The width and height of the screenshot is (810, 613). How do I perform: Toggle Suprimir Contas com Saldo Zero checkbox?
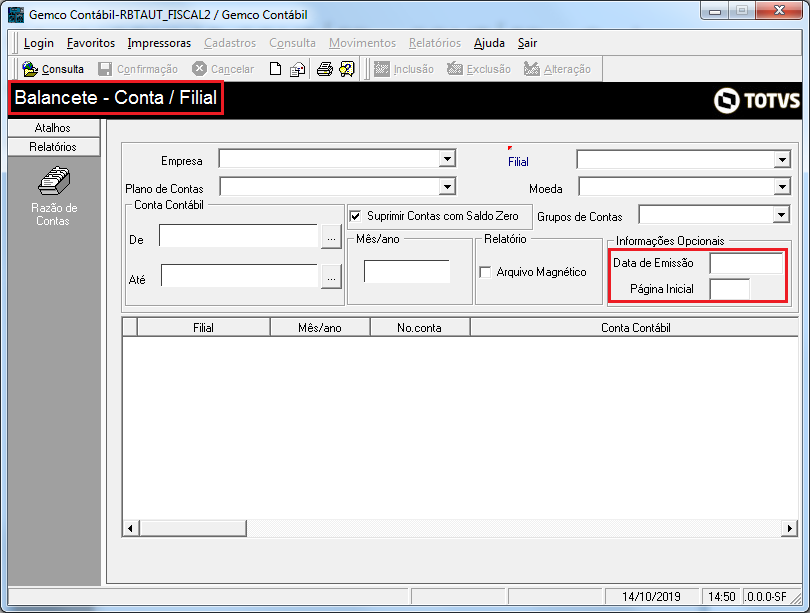[355, 216]
